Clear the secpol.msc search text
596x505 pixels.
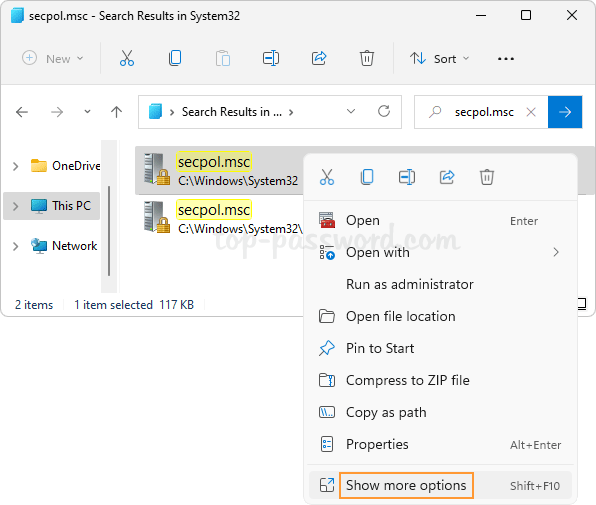[531, 112]
